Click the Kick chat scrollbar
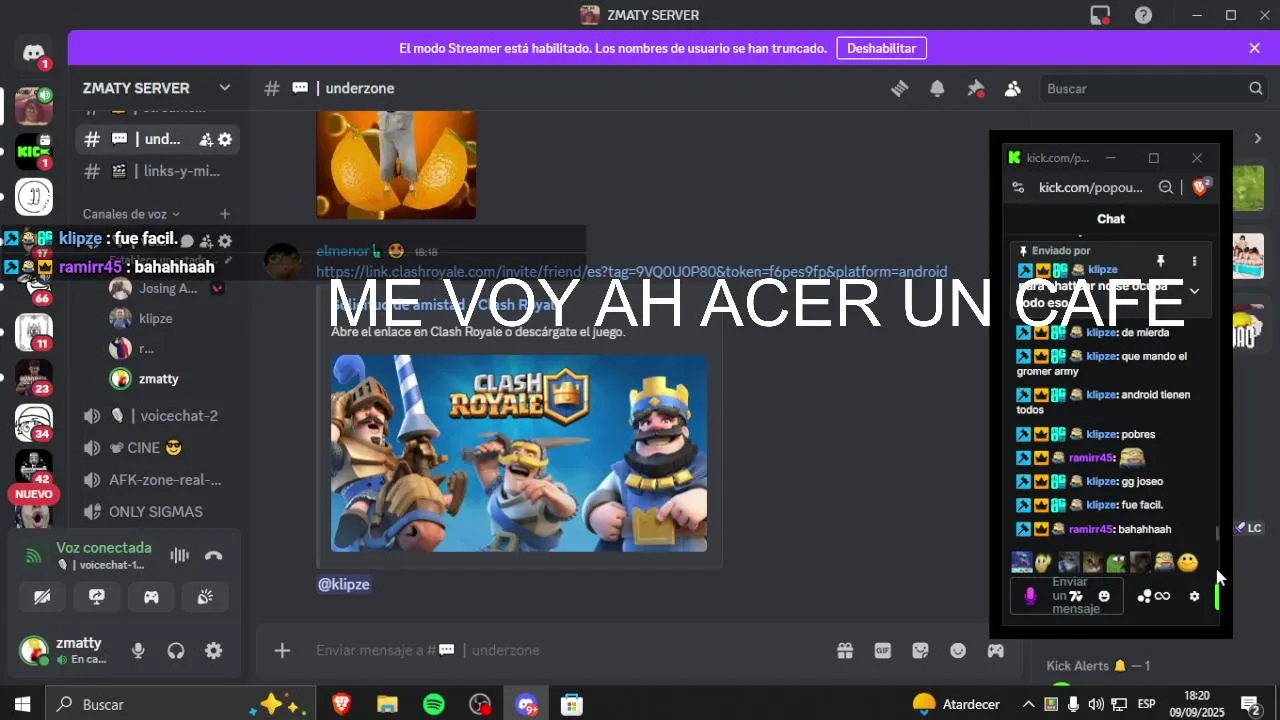 click(x=1216, y=534)
